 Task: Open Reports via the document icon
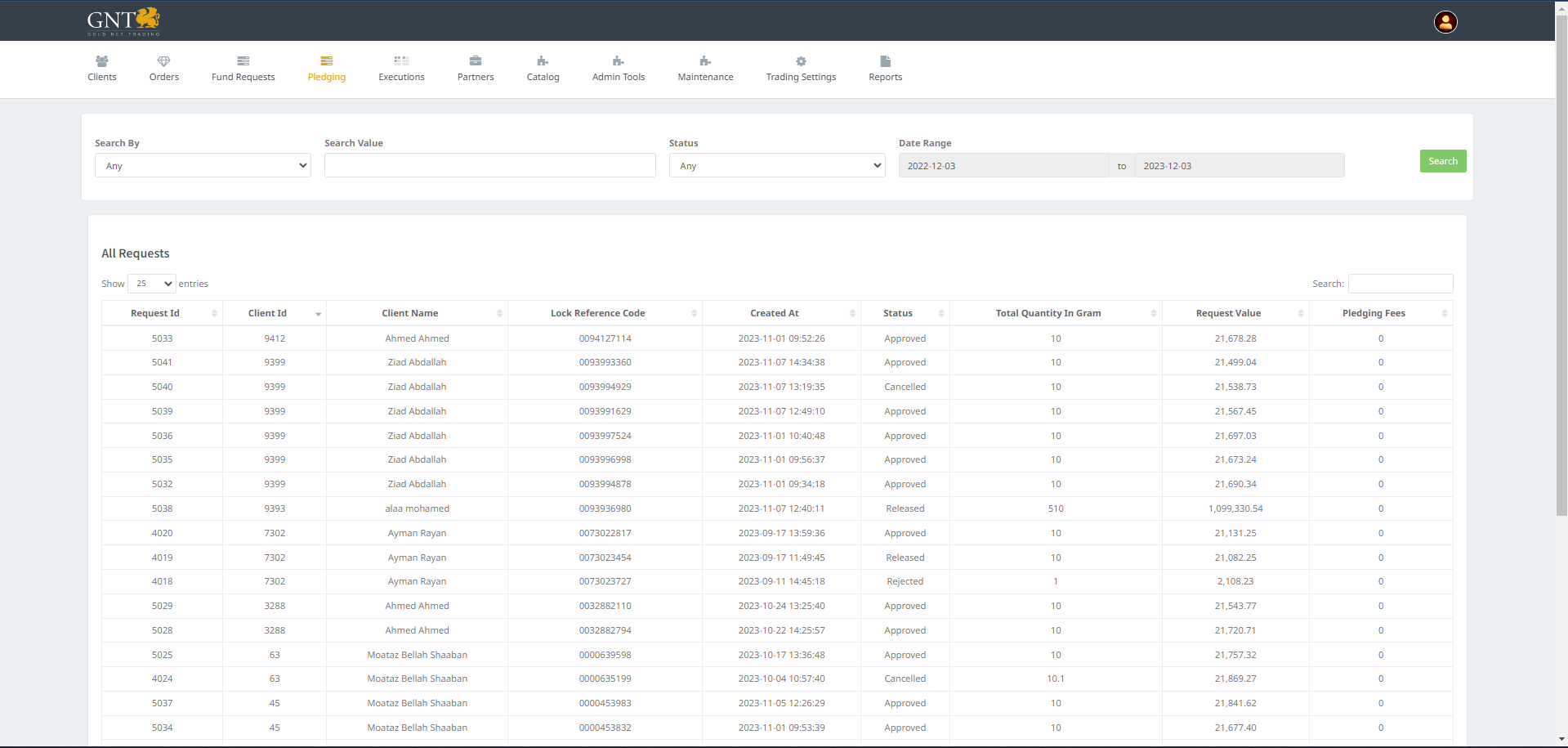pyautogui.click(x=885, y=61)
